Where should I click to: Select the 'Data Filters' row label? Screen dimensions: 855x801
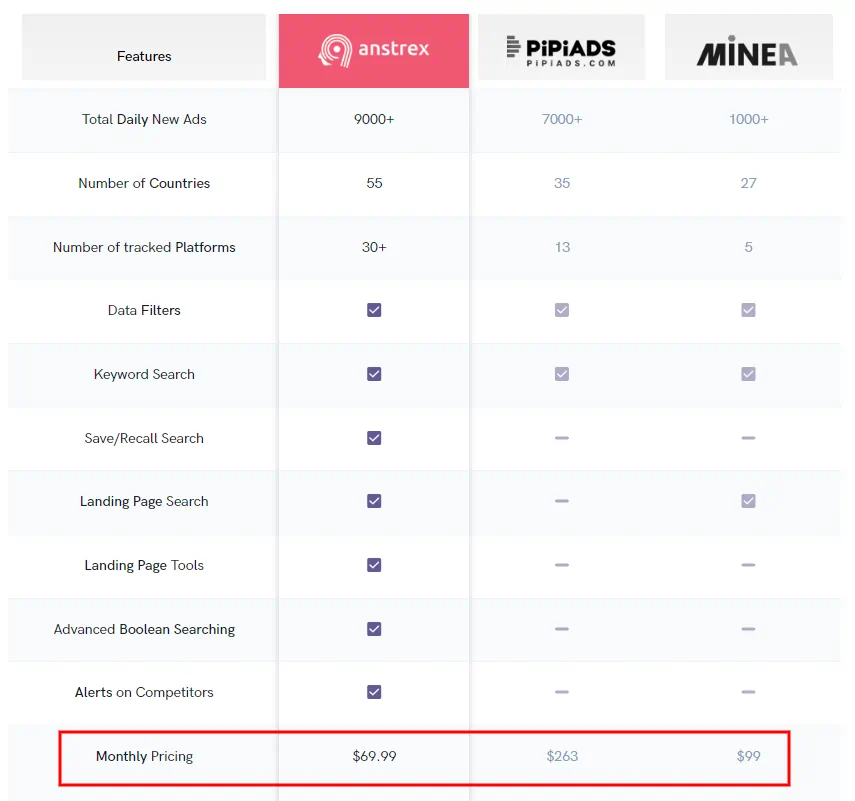[x=144, y=310]
